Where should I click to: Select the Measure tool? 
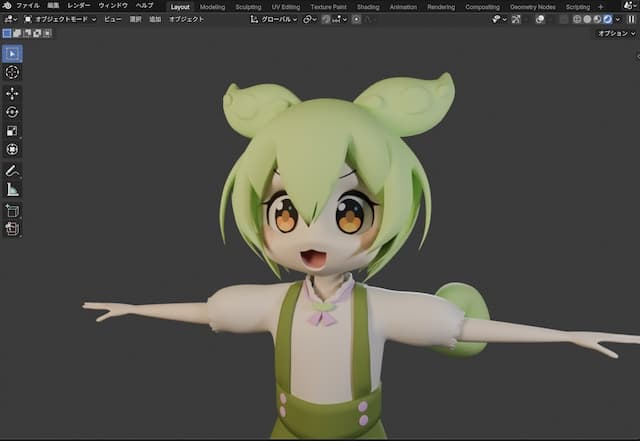(12, 189)
